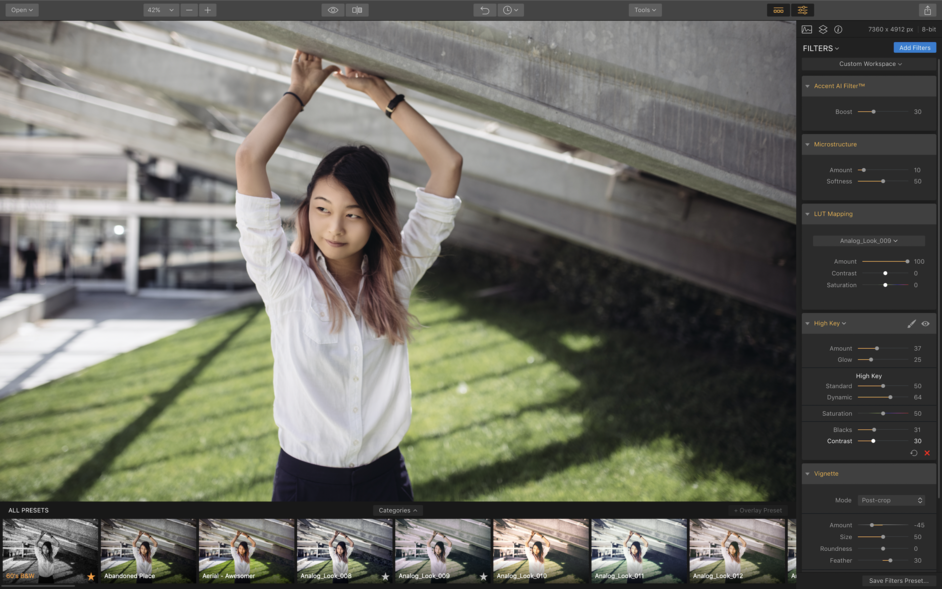Image resolution: width=942 pixels, height=589 pixels.
Task: Open the Categories menu above the presets
Action: point(396,509)
